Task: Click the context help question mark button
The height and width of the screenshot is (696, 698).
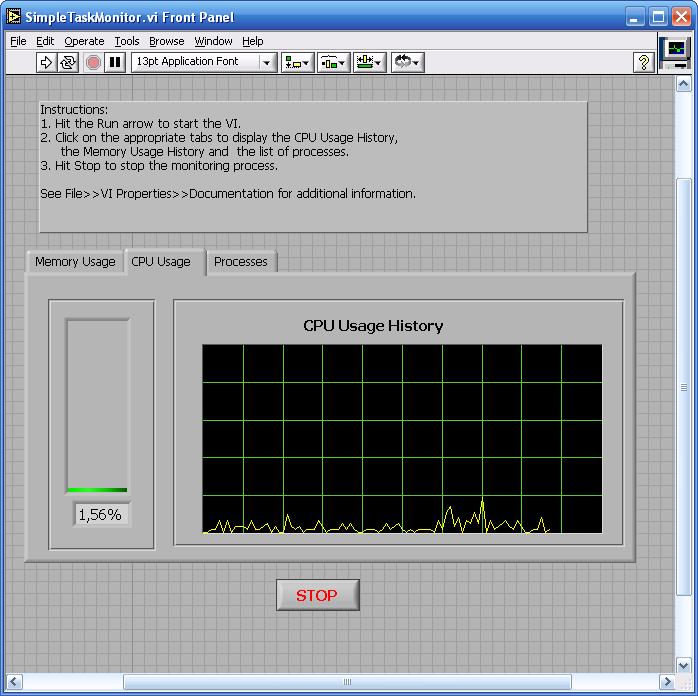Action: (x=643, y=62)
